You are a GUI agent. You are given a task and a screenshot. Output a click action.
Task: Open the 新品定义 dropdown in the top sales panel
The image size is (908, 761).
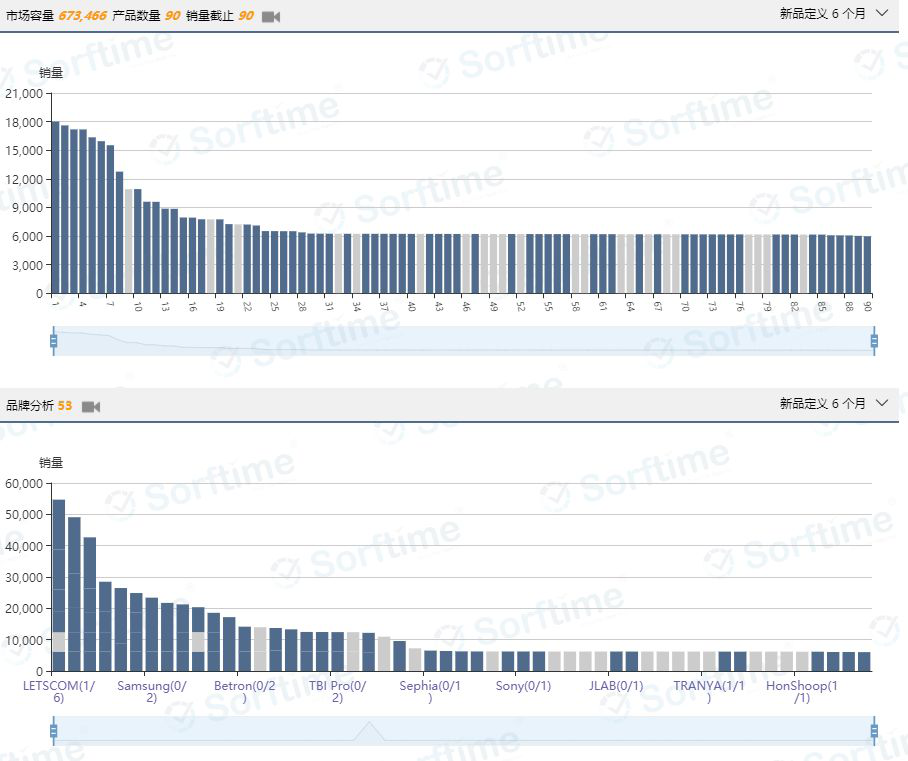(x=833, y=14)
